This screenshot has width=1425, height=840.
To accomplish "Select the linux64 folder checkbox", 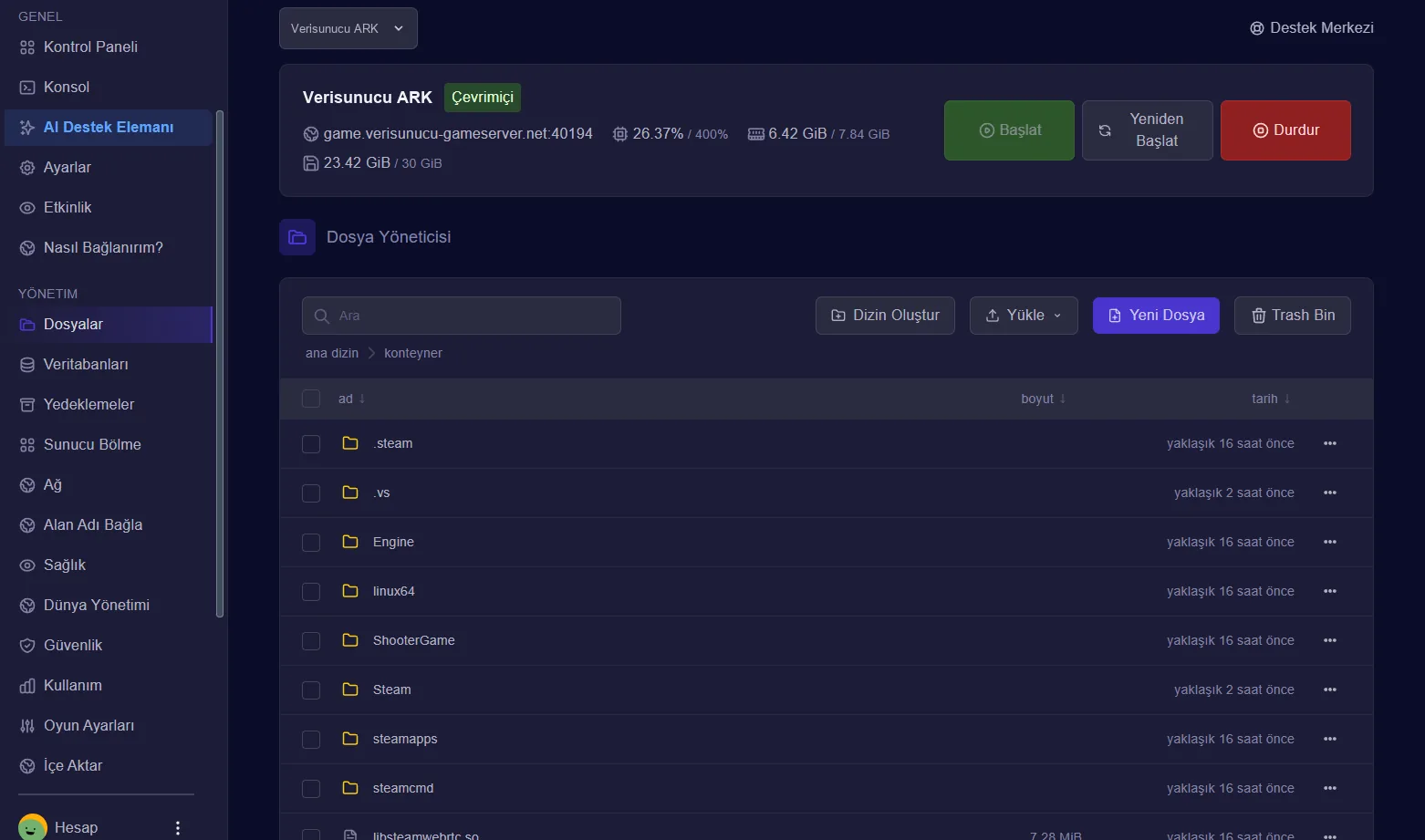I will (311, 591).
